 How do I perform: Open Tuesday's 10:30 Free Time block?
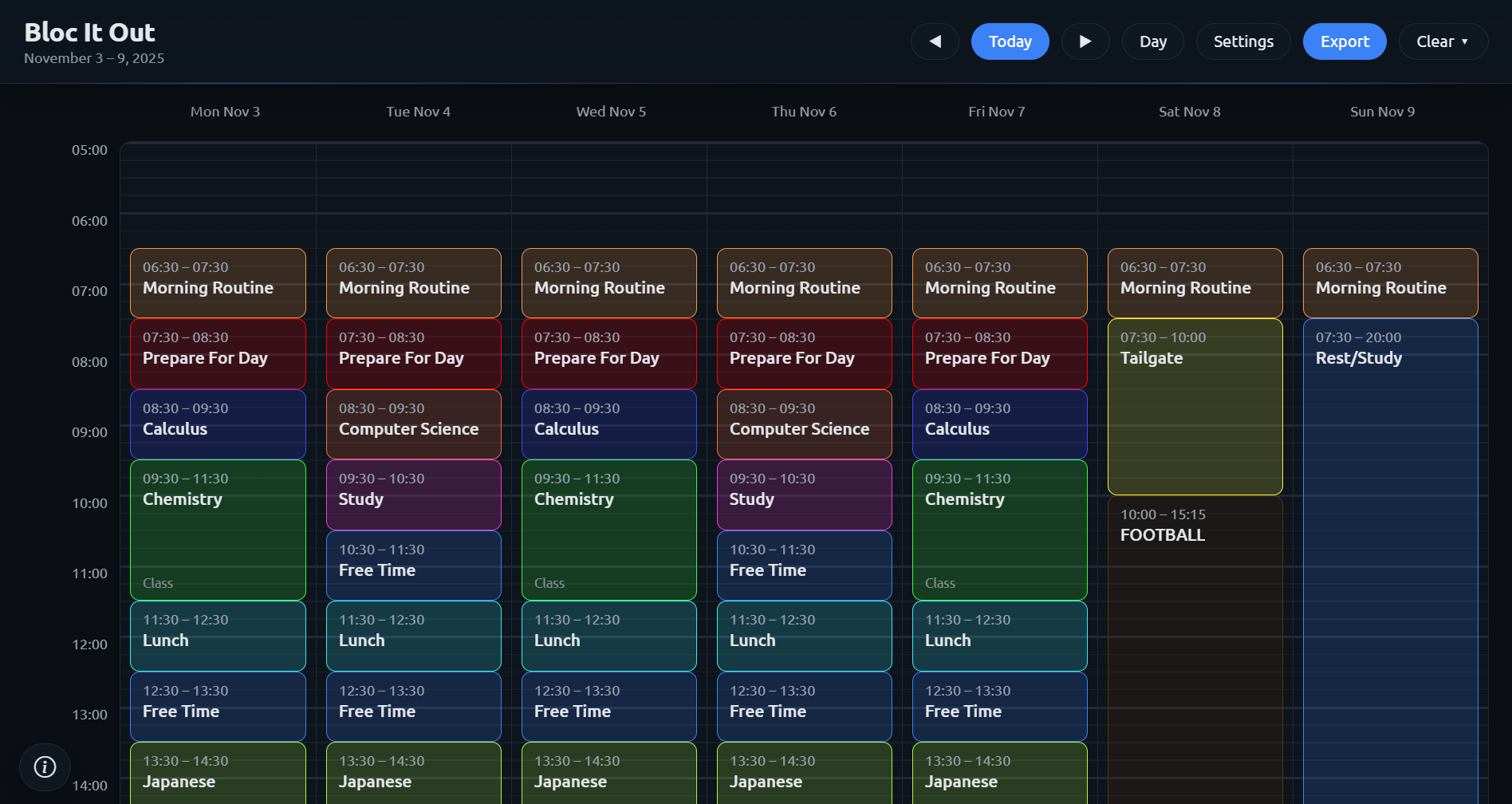(x=413, y=565)
